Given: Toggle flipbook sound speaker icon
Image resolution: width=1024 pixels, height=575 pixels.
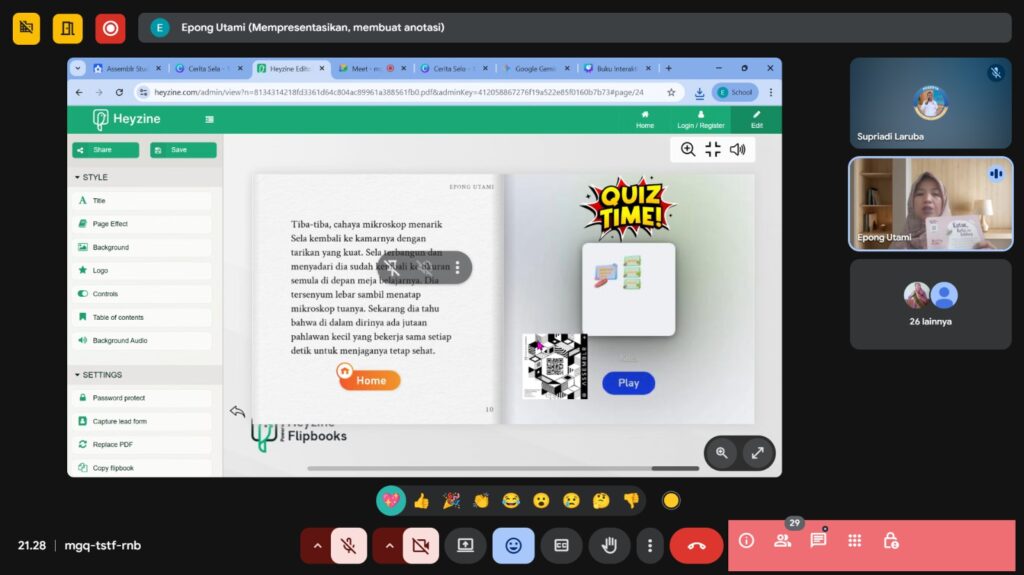Looking at the screenshot, I should [x=738, y=150].
